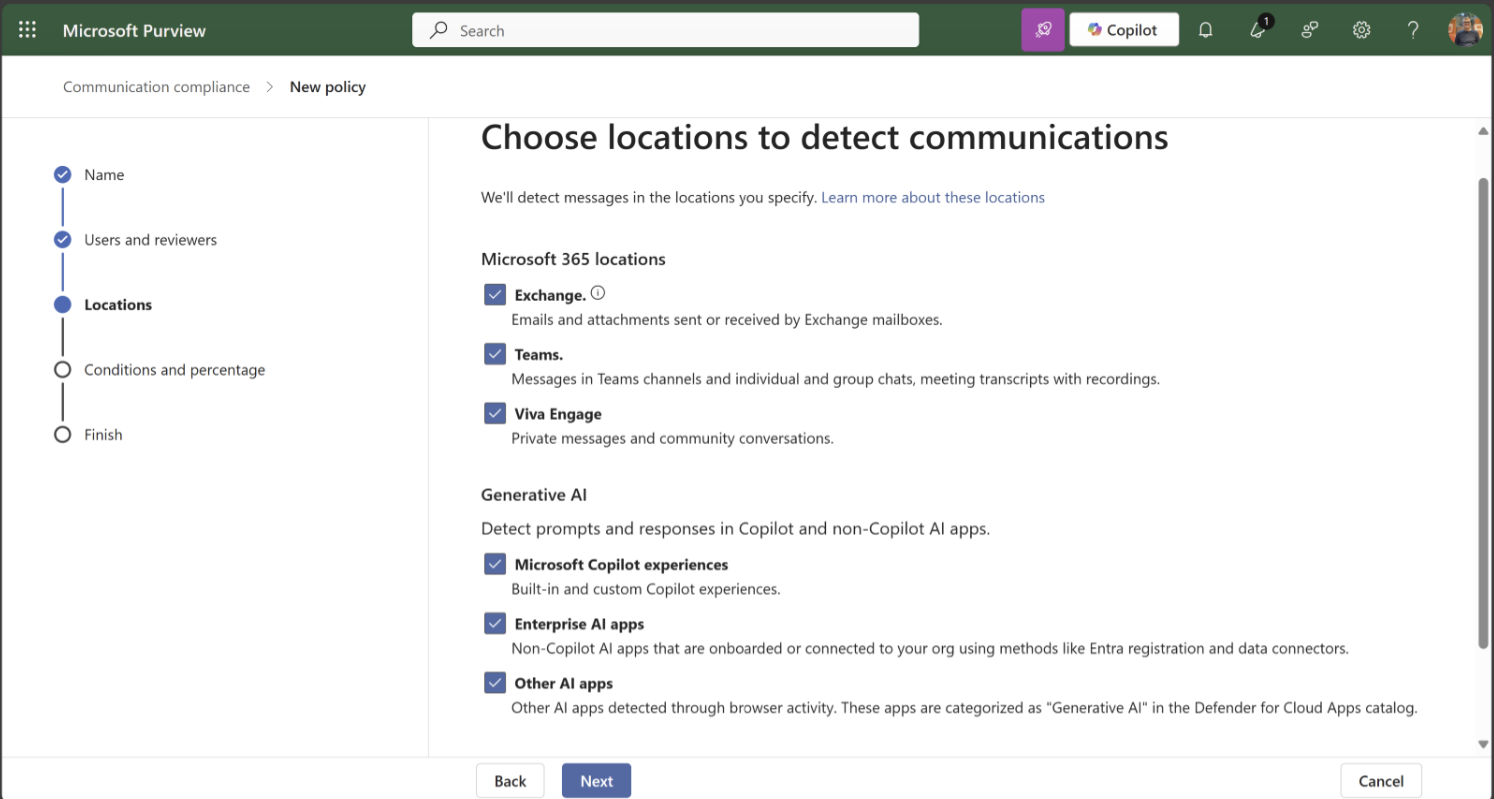
Task: Open the org people icon in header
Action: pos(1309,30)
